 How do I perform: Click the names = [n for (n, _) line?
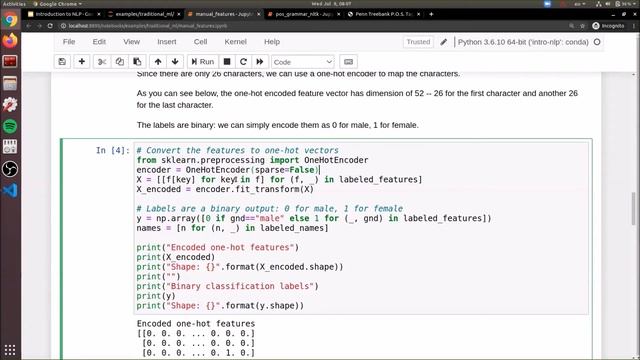(x=232, y=228)
